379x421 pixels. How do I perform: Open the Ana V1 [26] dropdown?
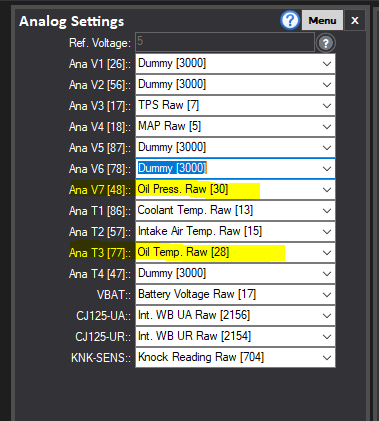(x=235, y=64)
